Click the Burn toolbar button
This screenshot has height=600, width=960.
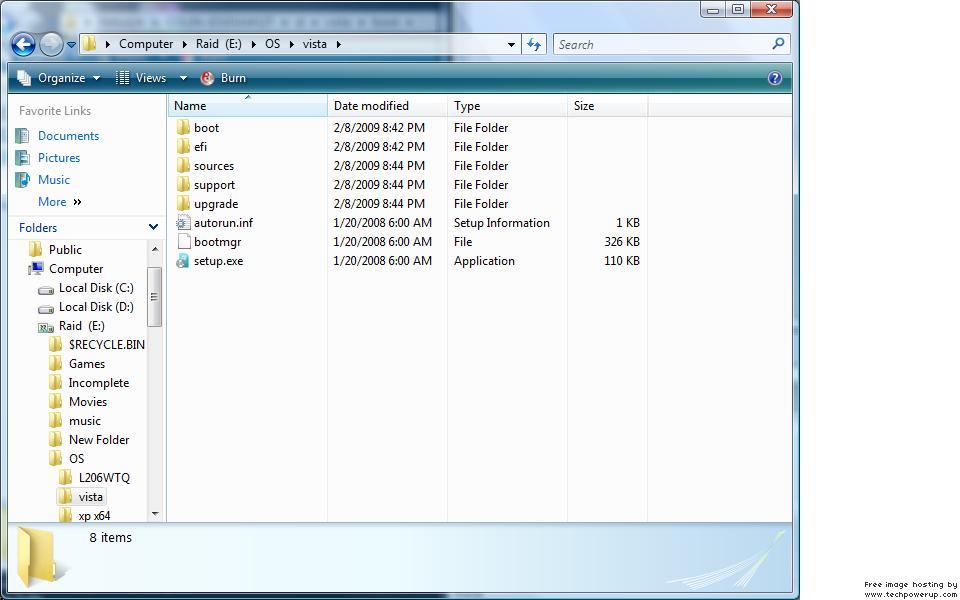223,78
